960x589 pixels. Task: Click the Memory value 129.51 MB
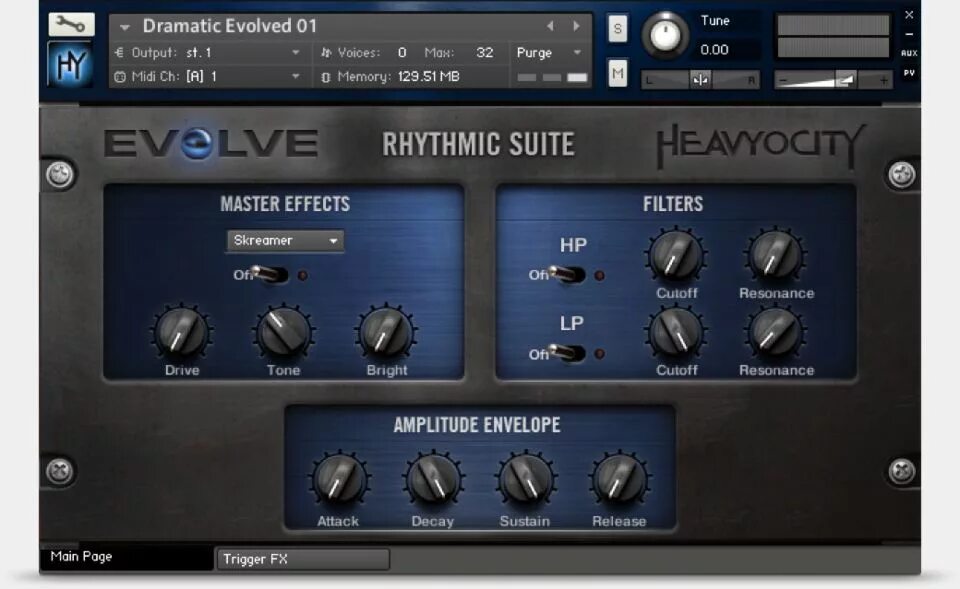pyautogui.click(x=429, y=77)
